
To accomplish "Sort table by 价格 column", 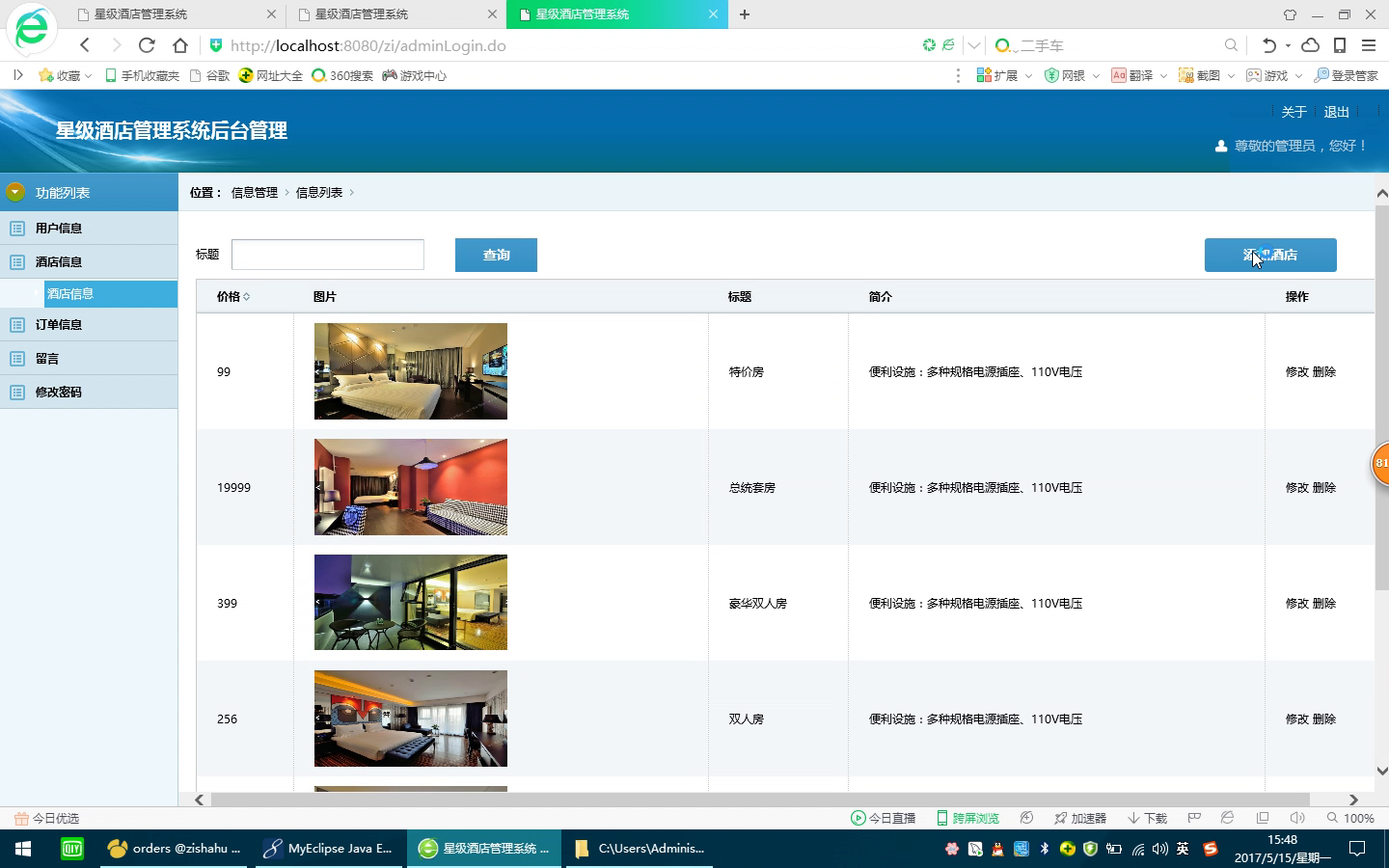I will coord(232,296).
